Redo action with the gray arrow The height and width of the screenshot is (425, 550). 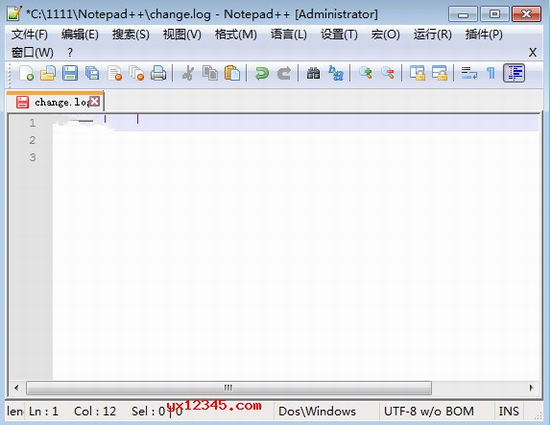tap(284, 73)
